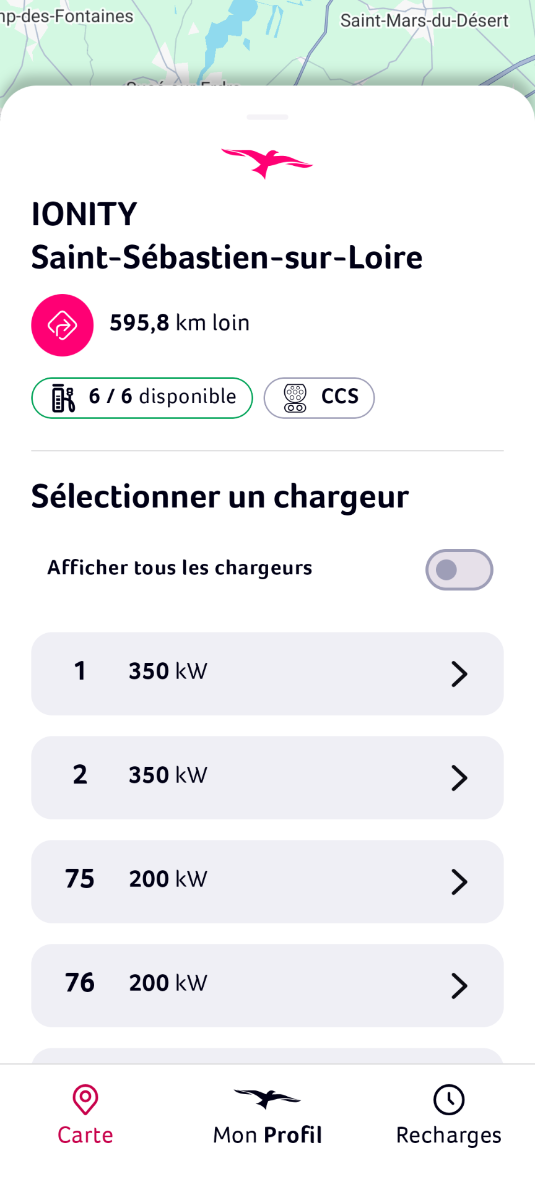Viewport: 535px width, 1200px height.
Task: Tap the charging station availability icon
Action: tap(63, 398)
